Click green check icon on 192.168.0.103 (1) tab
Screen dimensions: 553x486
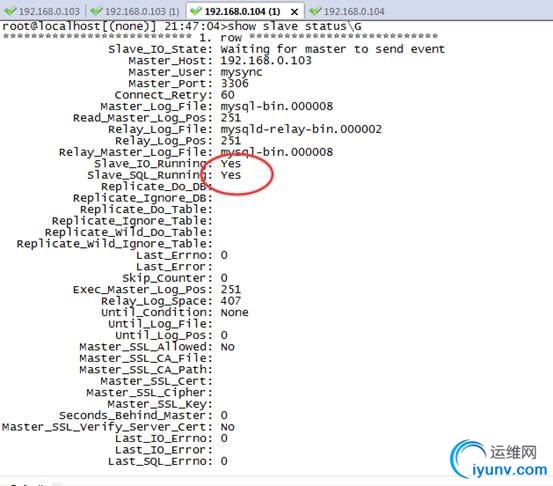(x=96, y=11)
